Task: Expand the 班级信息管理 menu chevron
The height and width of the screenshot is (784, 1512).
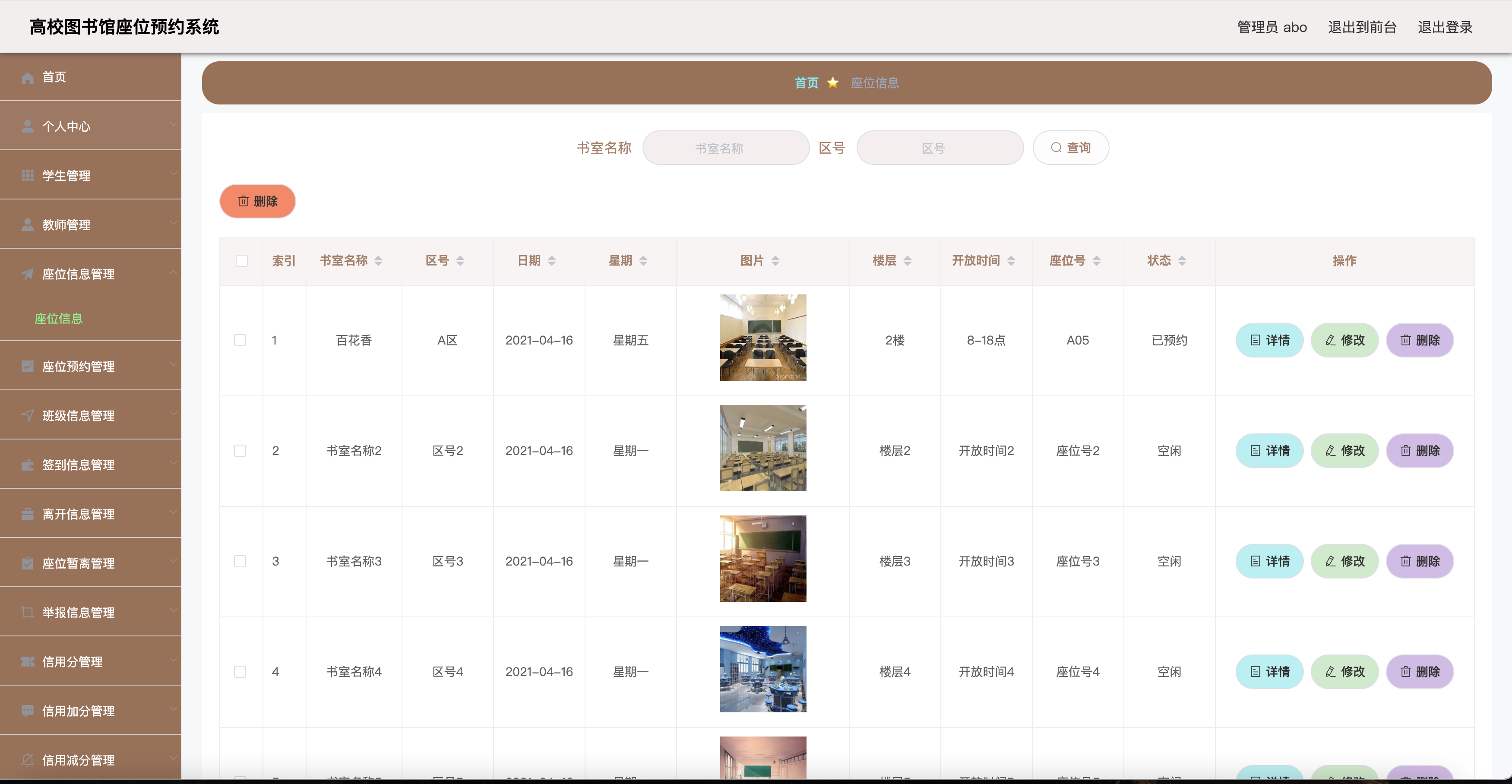Action: (173, 414)
